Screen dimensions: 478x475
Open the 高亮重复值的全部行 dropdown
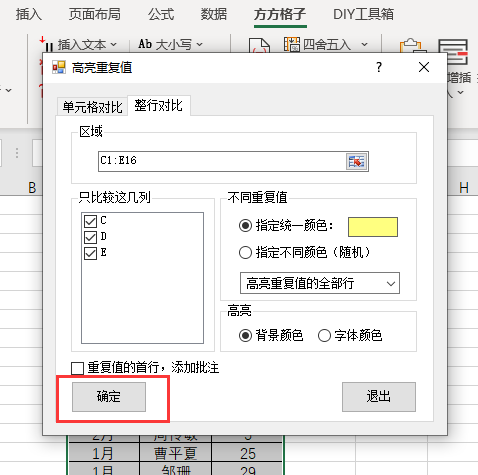coord(320,283)
